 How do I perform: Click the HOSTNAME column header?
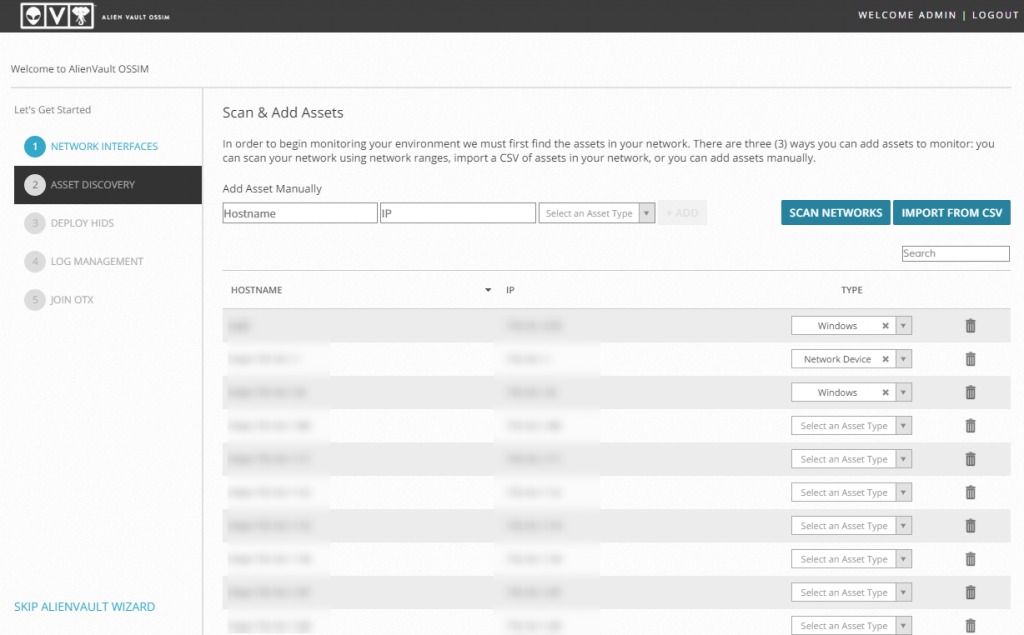click(x=257, y=290)
